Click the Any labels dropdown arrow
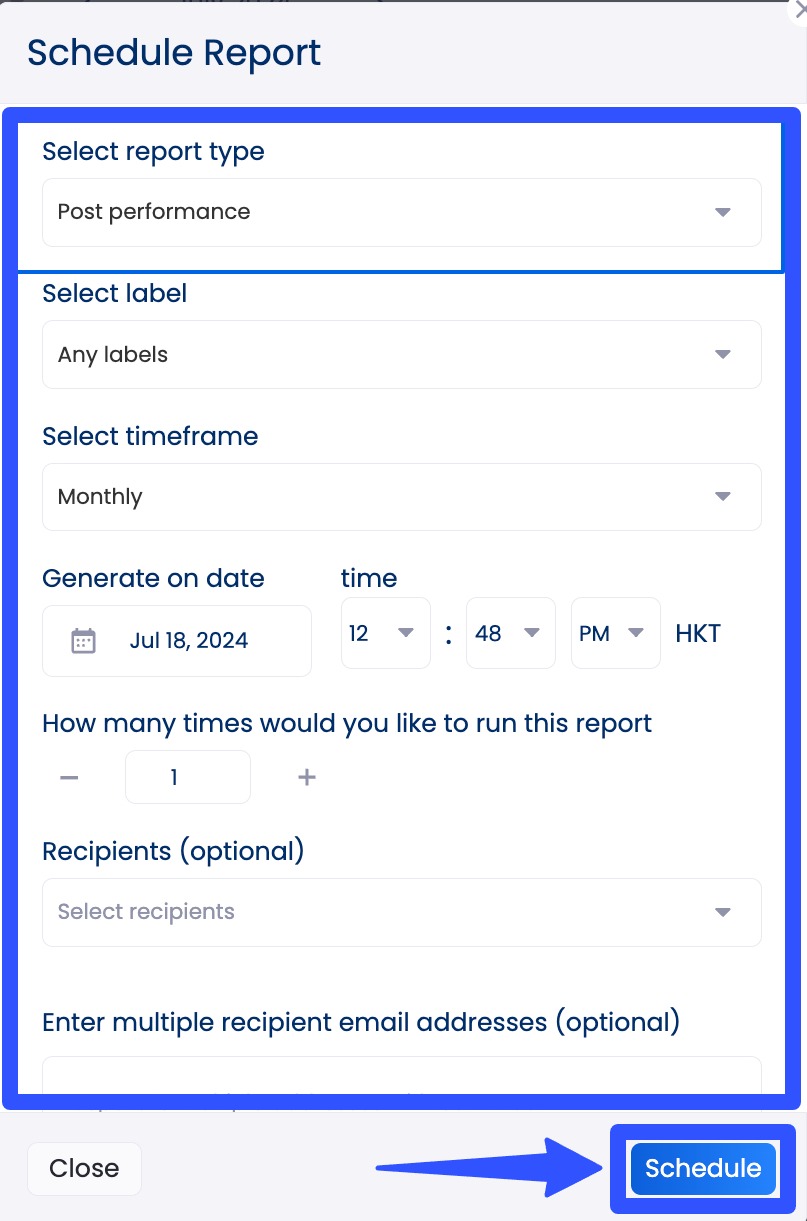 [722, 354]
